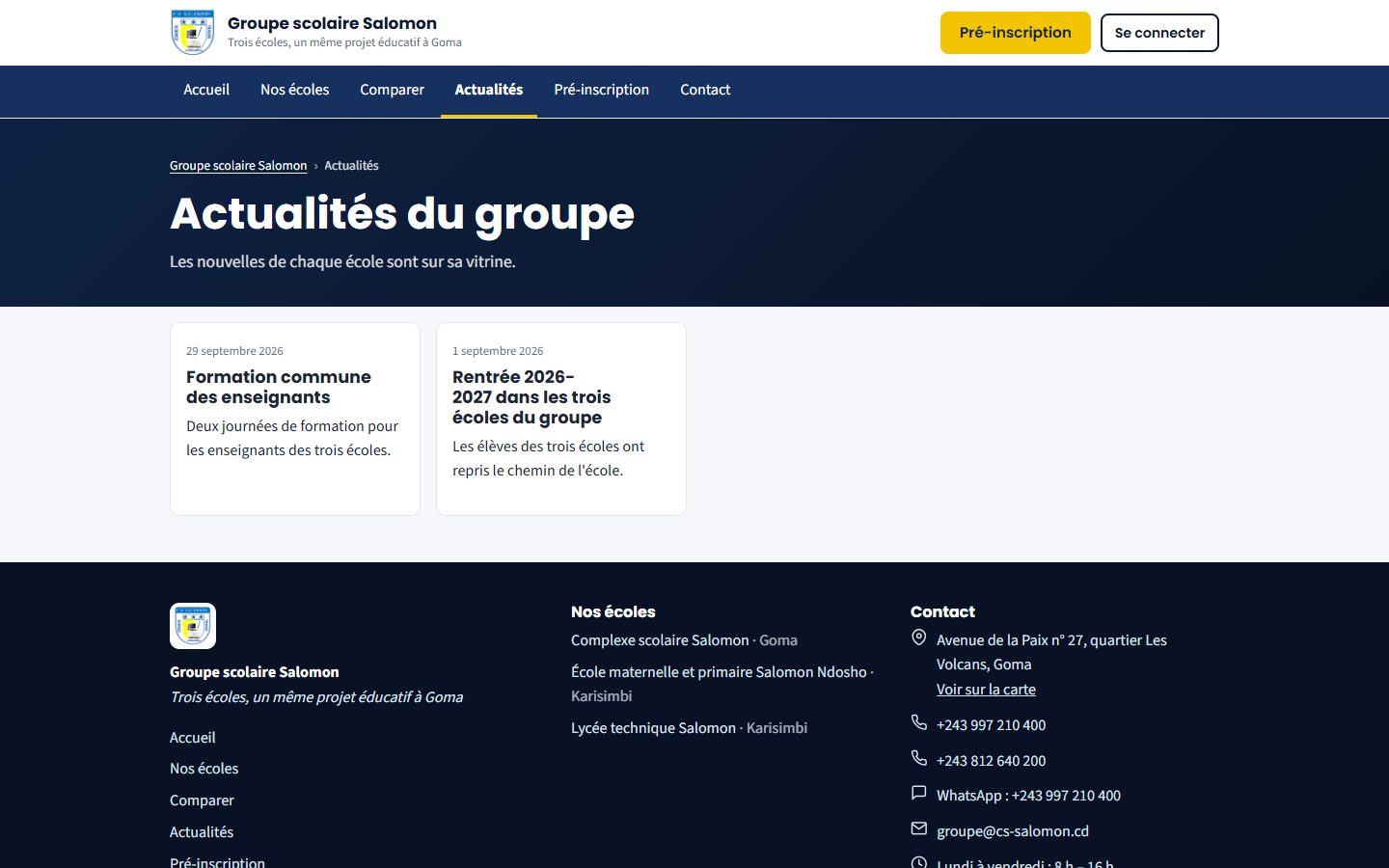1389x868 pixels.
Task: Click the phone icon next to +243 997 210 400
Action: point(919,722)
